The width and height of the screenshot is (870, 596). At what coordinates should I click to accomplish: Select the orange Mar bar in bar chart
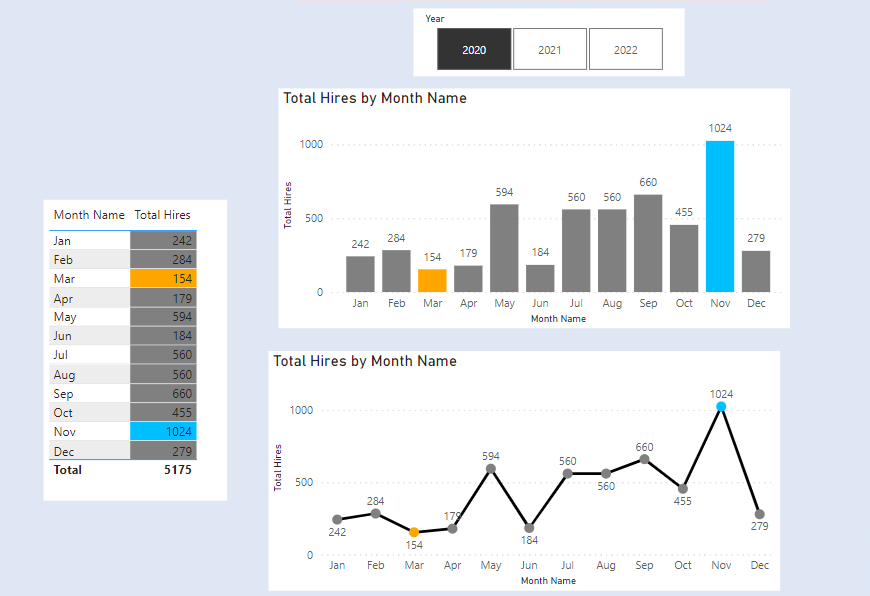click(432, 281)
